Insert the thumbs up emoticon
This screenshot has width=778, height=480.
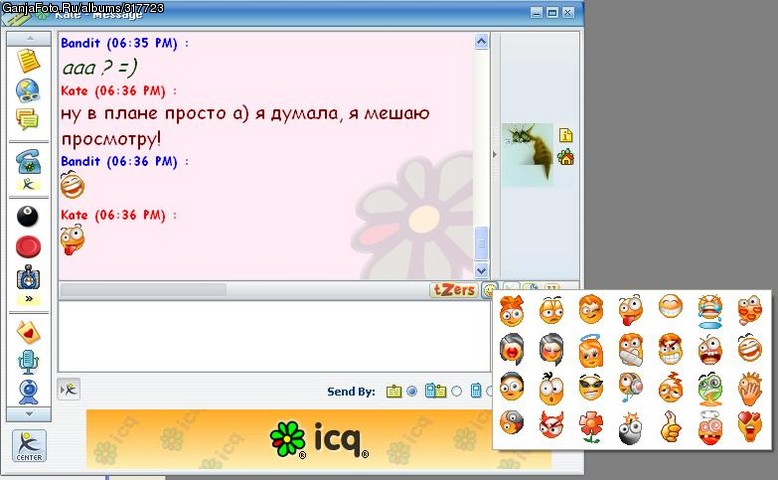click(670, 426)
